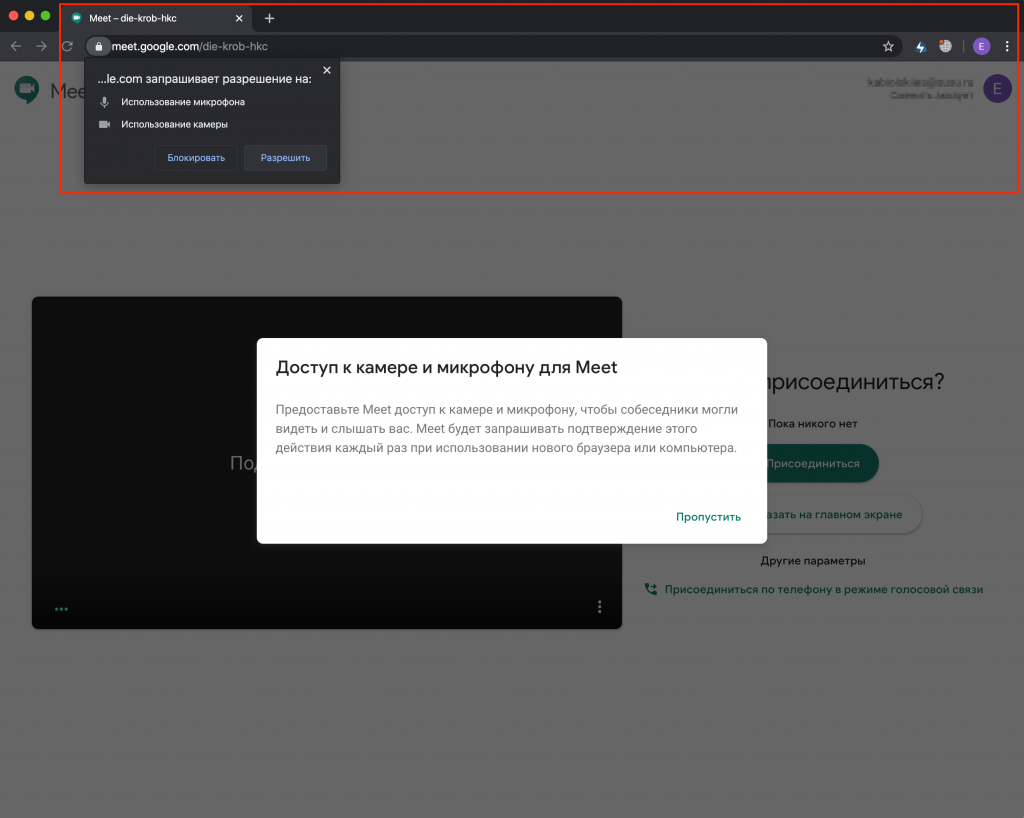Click the dialog title Доступ к камере
1024x818 pixels.
point(446,368)
